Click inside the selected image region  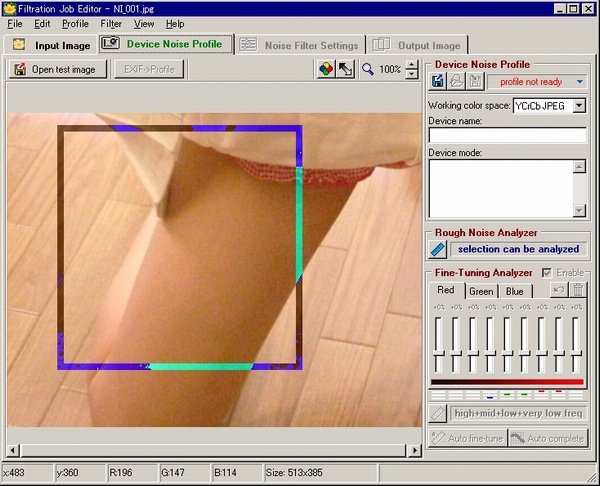pos(180,247)
